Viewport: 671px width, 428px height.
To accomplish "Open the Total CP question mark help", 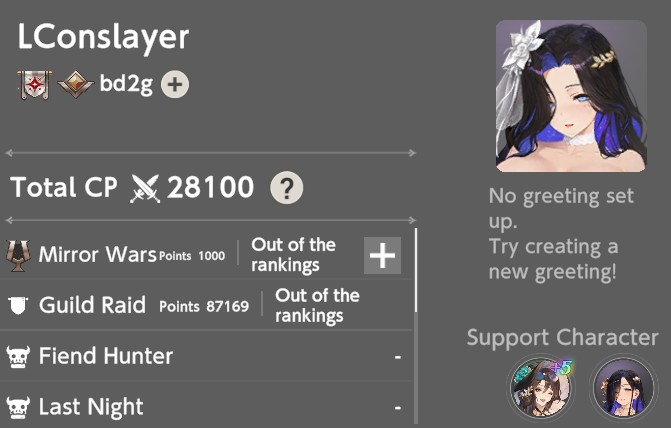I will [x=287, y=187].
